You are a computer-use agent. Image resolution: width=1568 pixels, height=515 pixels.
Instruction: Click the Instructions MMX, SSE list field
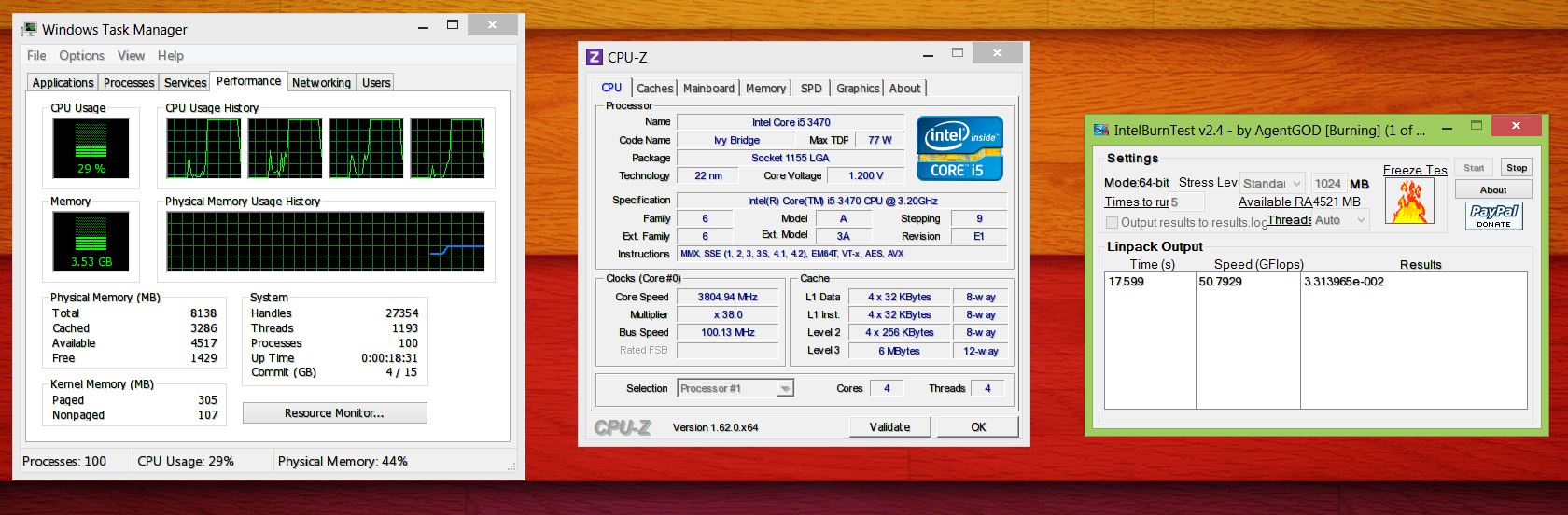pyautogui.click(x=842, y=254)
